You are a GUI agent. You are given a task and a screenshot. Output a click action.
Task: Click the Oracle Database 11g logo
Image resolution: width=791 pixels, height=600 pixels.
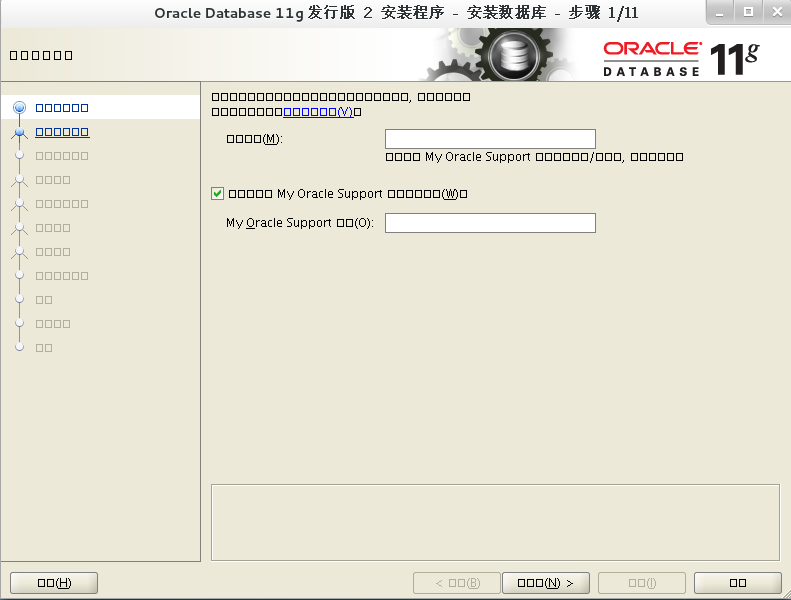tap(681, 59)
